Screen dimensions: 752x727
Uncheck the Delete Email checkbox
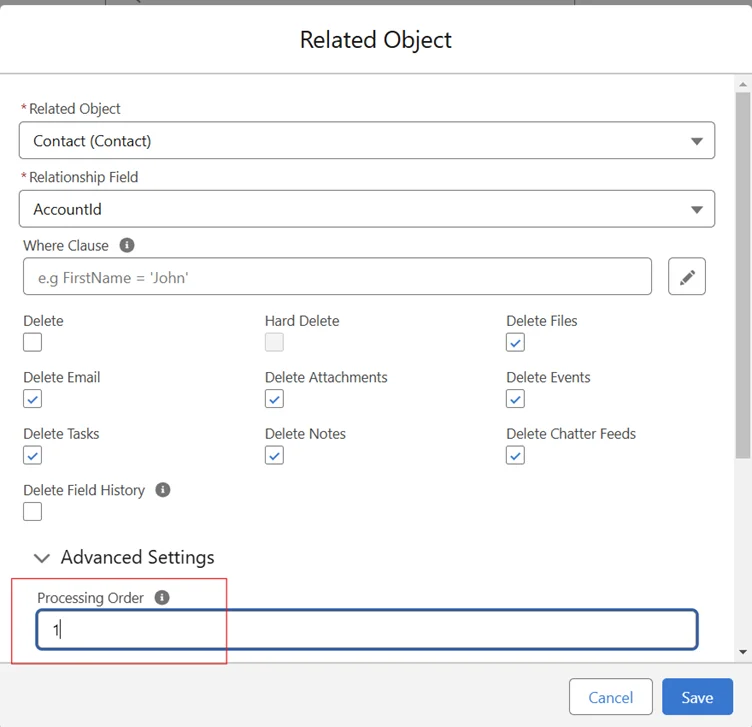[x=33, y=399]
